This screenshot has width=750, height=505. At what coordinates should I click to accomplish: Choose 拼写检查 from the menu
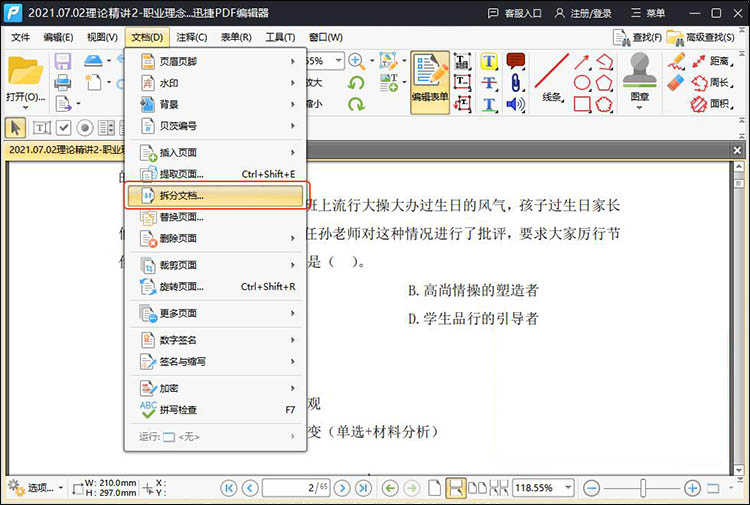217,410
